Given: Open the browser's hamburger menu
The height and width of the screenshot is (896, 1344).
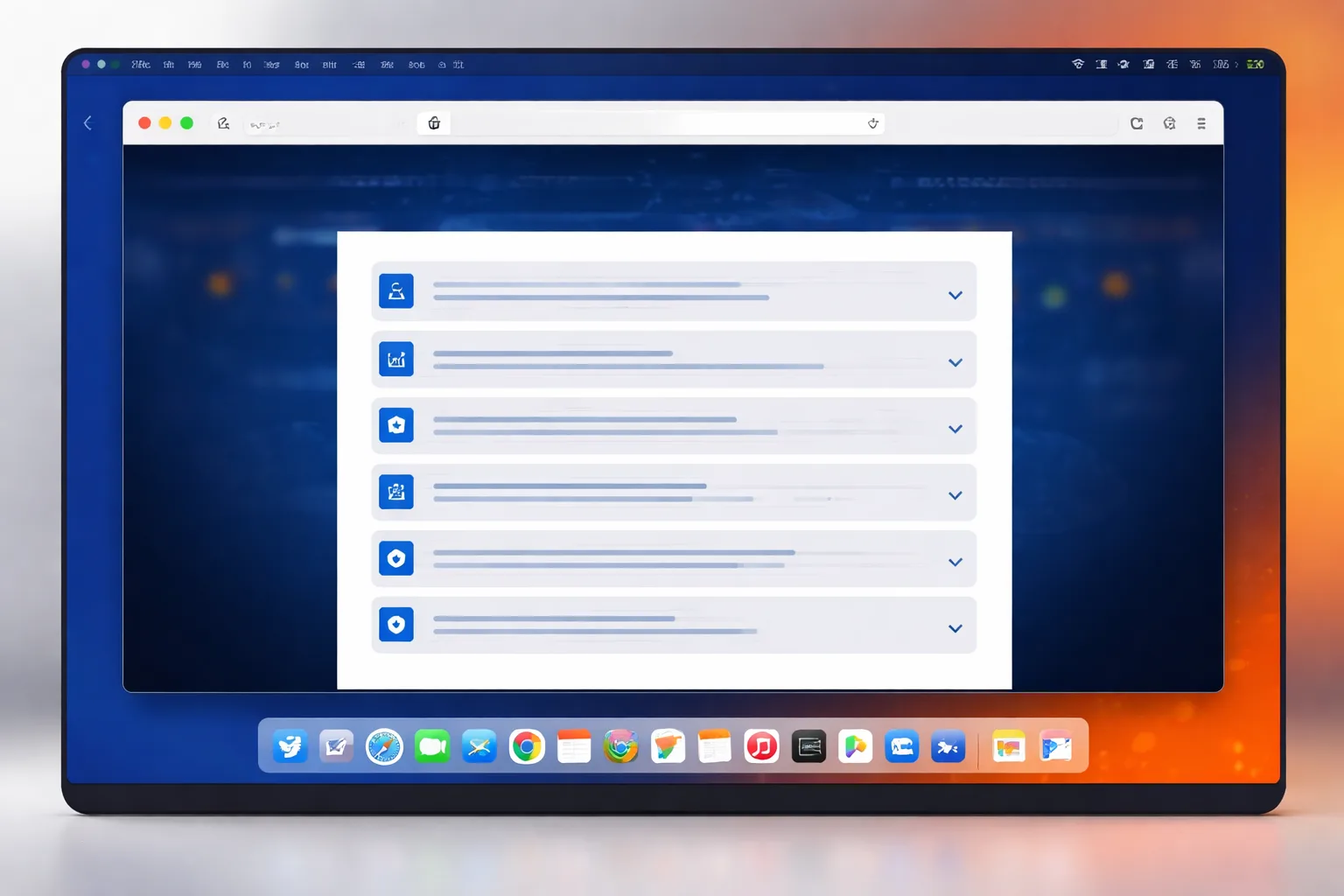Looking at the screenshot, I should pyautogui.click(x=1201, y=123).
